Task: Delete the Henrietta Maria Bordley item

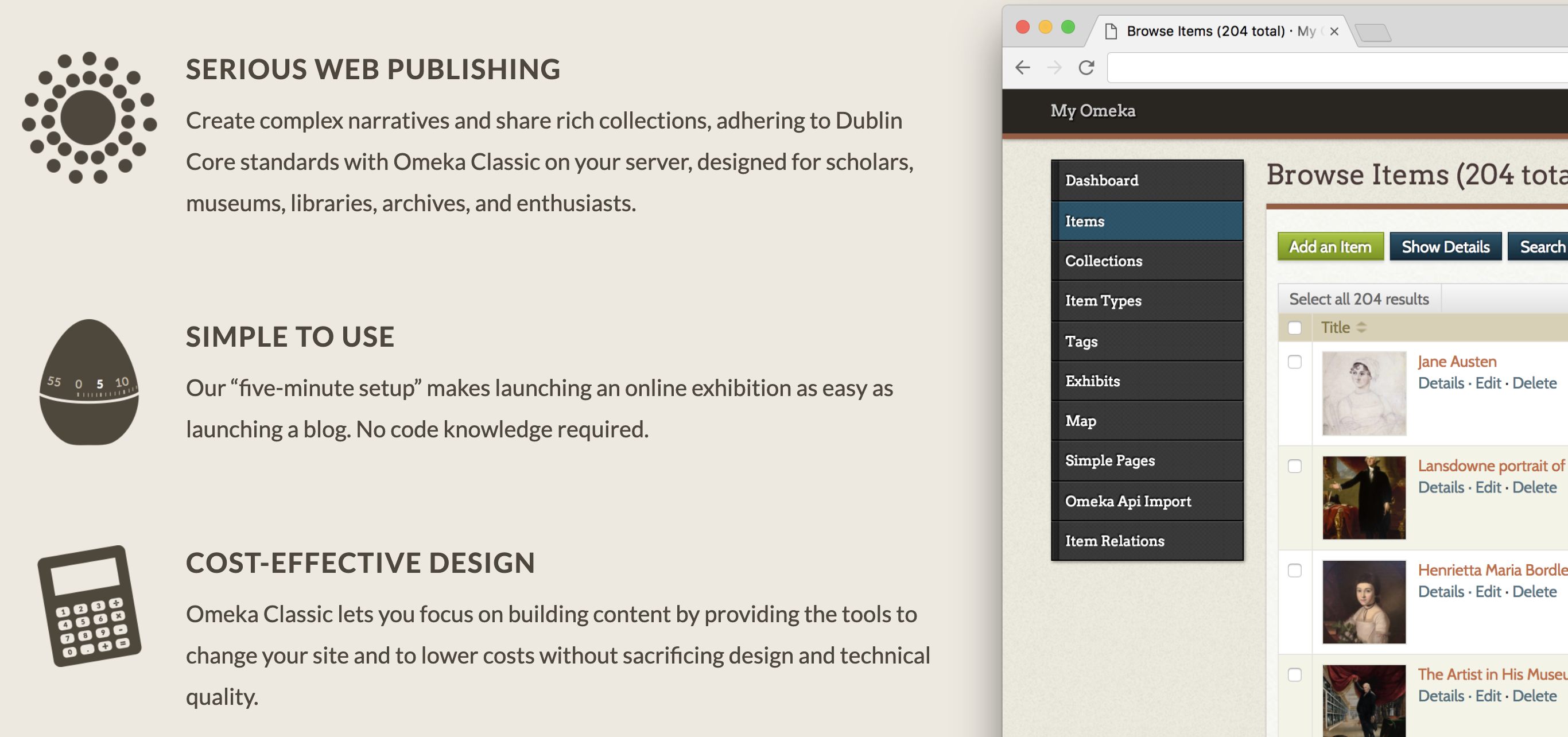Action: click(x=1534, y=592)
